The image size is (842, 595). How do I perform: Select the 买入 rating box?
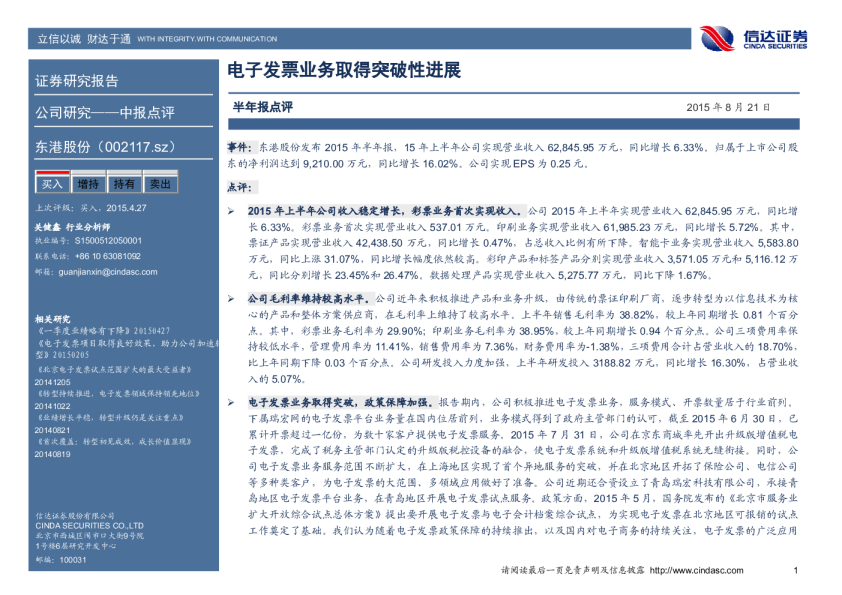[x=51, y=184]
